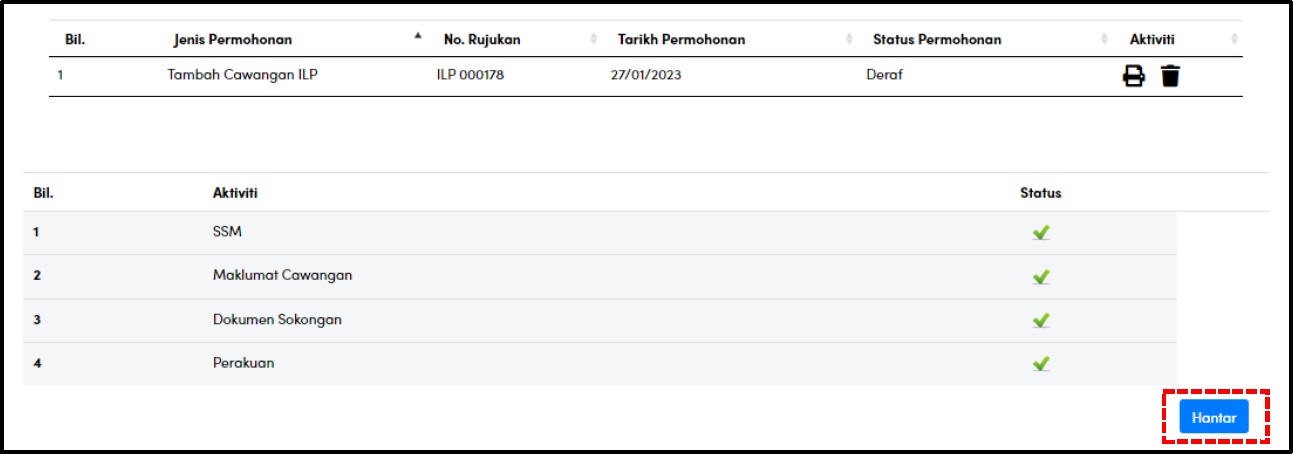The image size is (1293, 454).
Task: Submit with the Hantar button
Action: pyautogui.click(x=1214, y=418)
